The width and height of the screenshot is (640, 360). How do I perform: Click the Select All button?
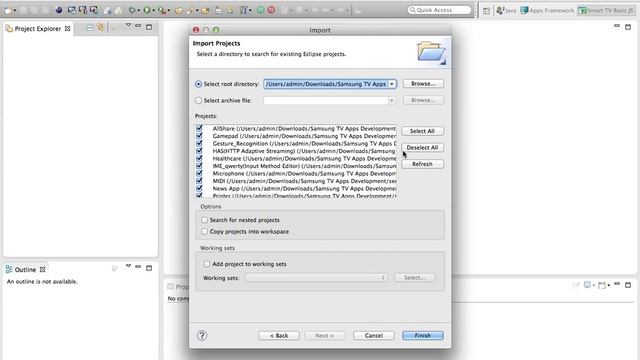coord(422,131)
